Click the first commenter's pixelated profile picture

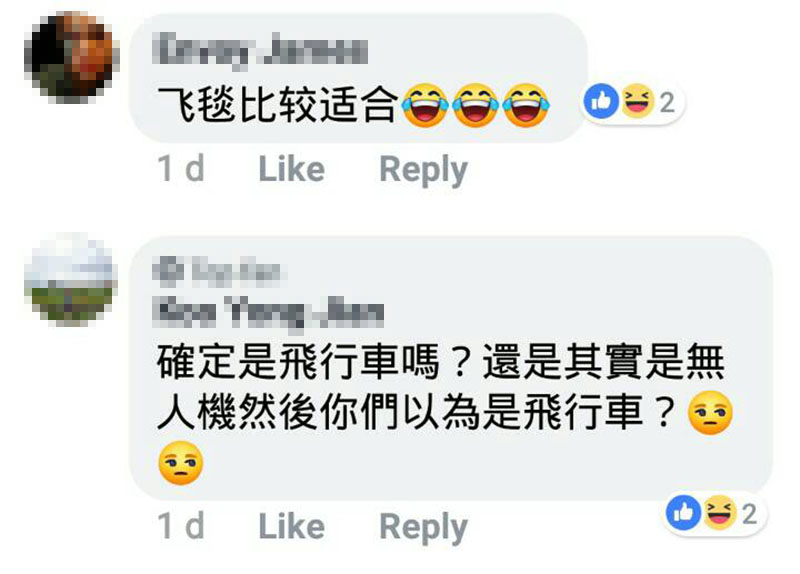72,57
